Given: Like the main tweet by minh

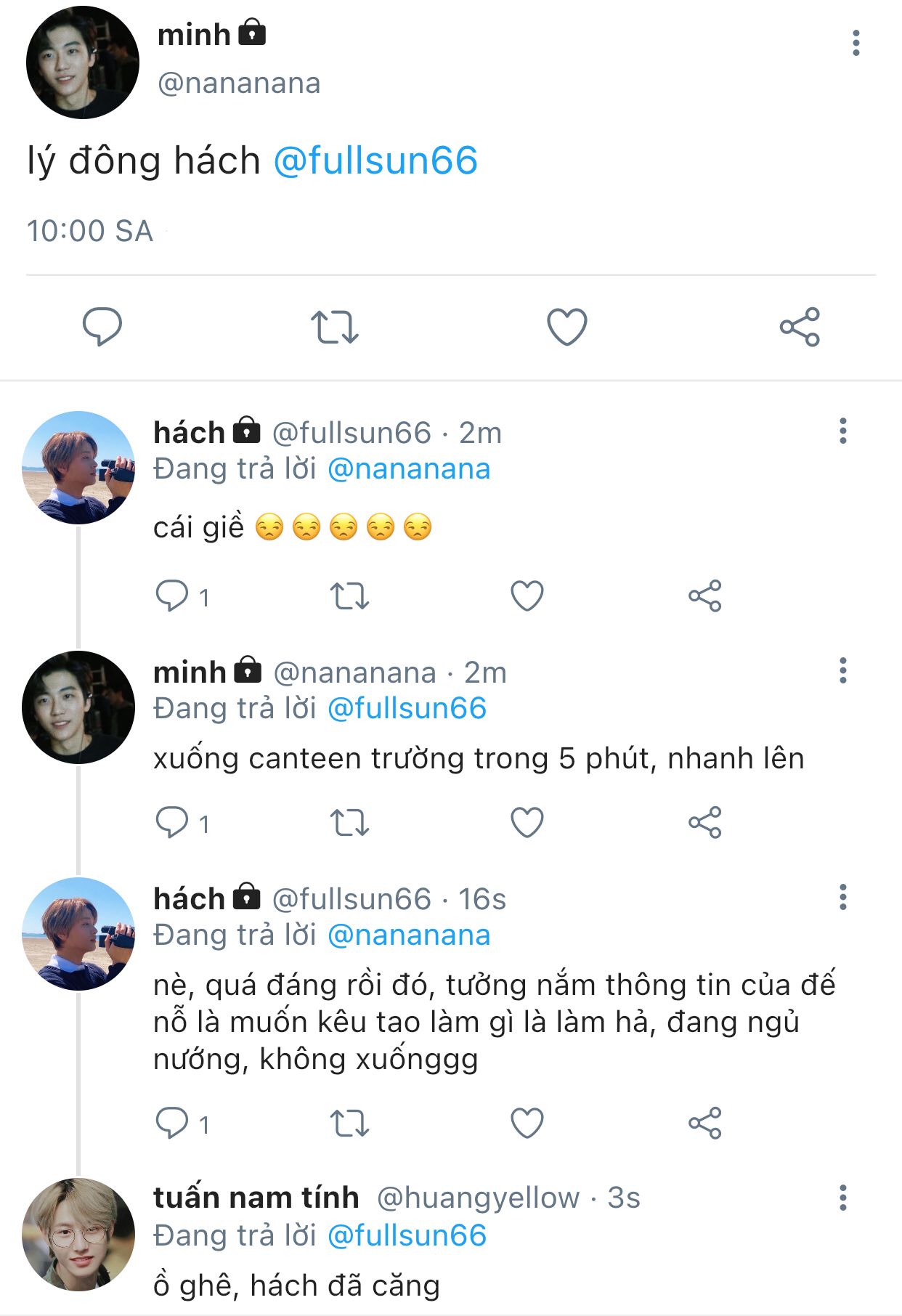Looking at the screenshot, I should pyautogui.click(x=566, y=327).
